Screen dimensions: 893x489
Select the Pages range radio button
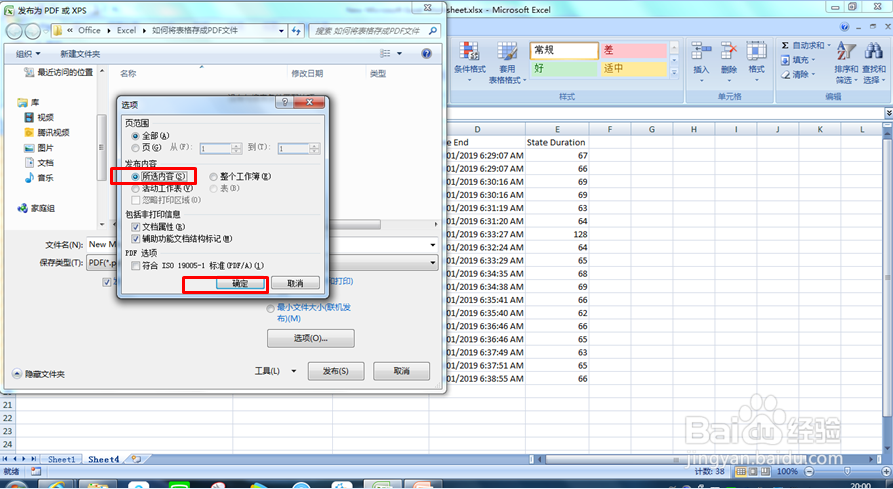[135, 147]
